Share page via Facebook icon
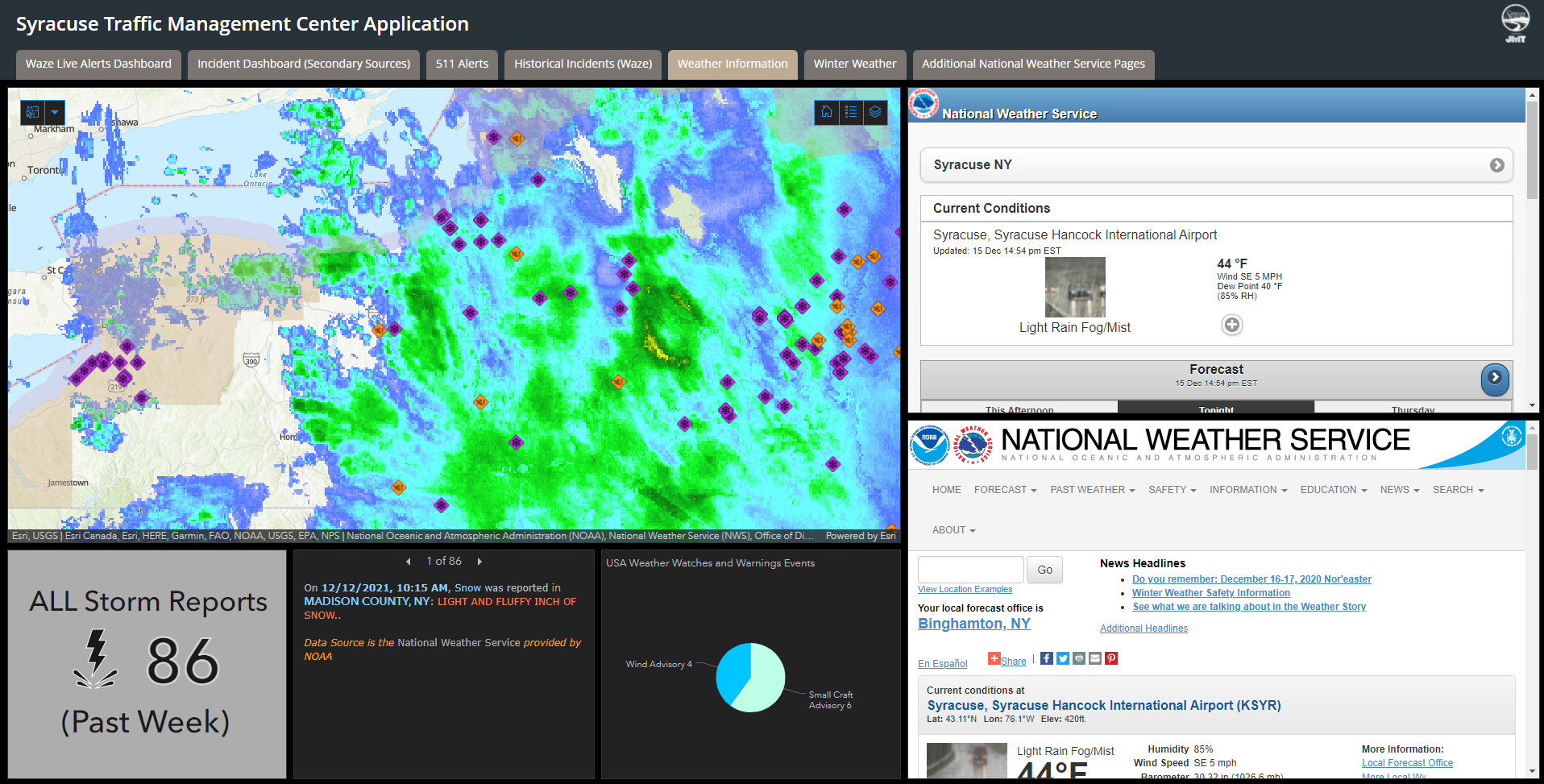 [x=1046, y=658]
